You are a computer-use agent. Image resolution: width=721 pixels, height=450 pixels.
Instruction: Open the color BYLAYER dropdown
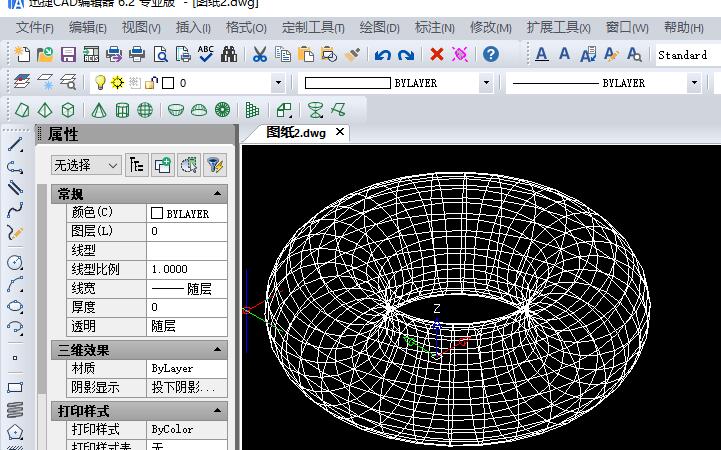[486, 83]
